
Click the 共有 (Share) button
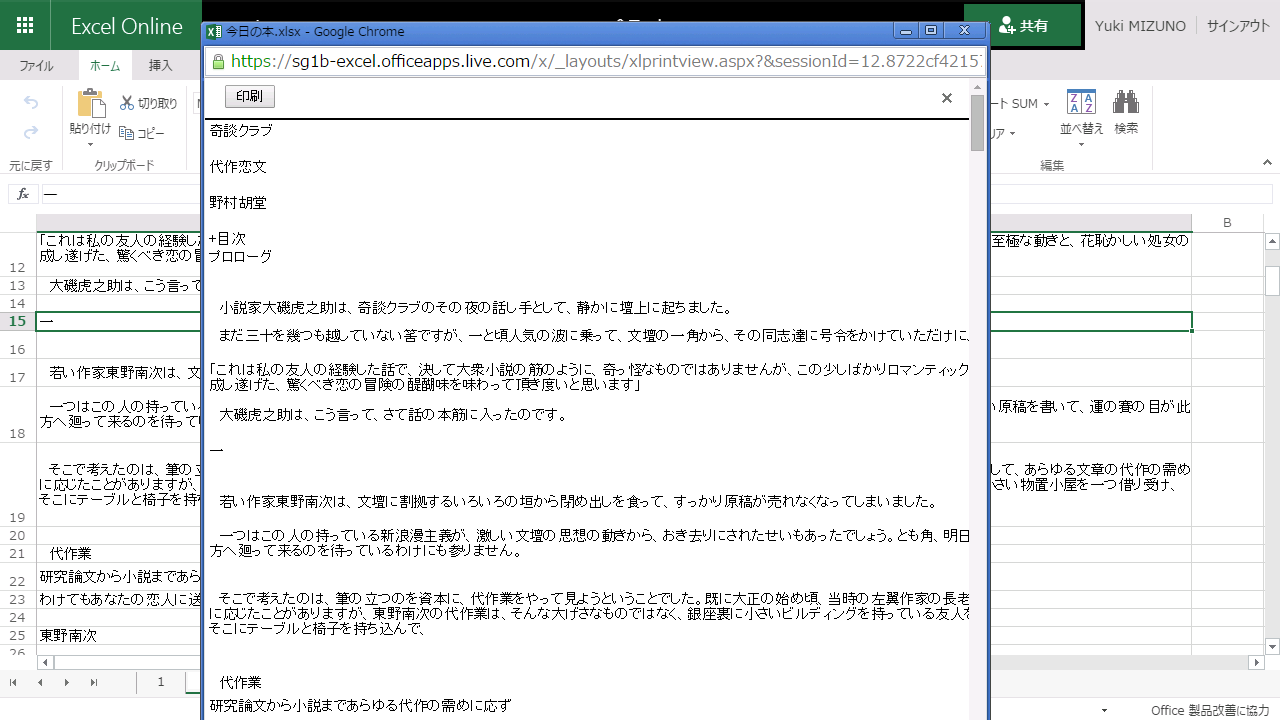[x=1022, y=25]
